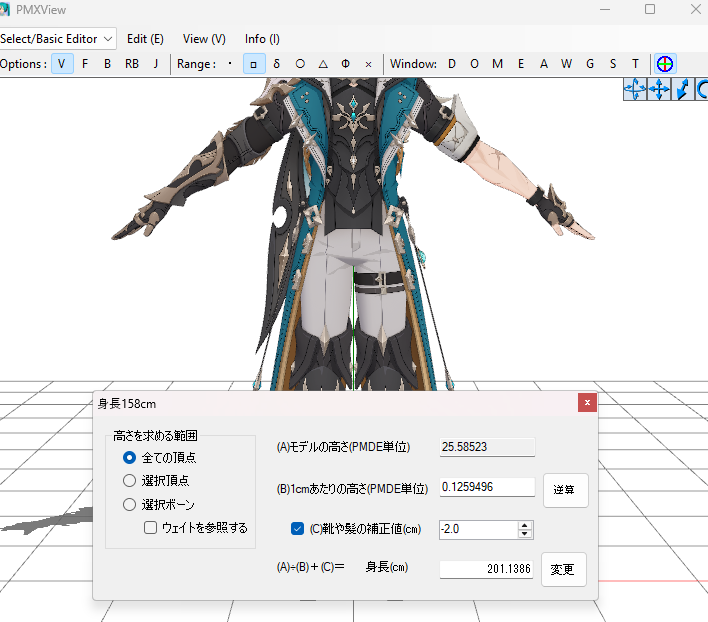Open the S window
The height and width of the screenshot is (622, 708).
613,64
